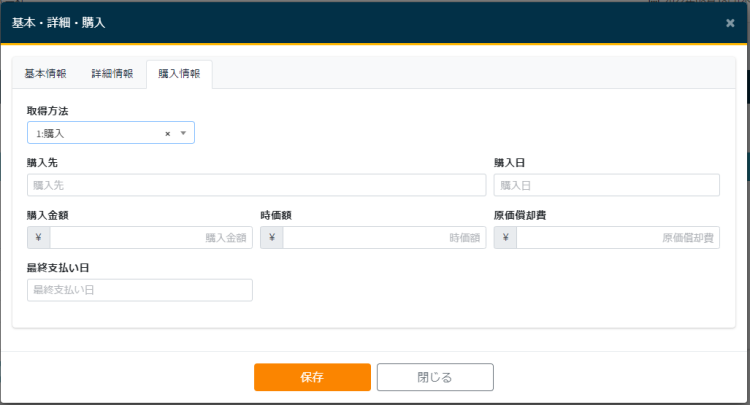Image resolution: width=750 pixels, height=405 pixels.
Task: Switch to the 基本情報 tab
Action: click(x=45, y=74)
